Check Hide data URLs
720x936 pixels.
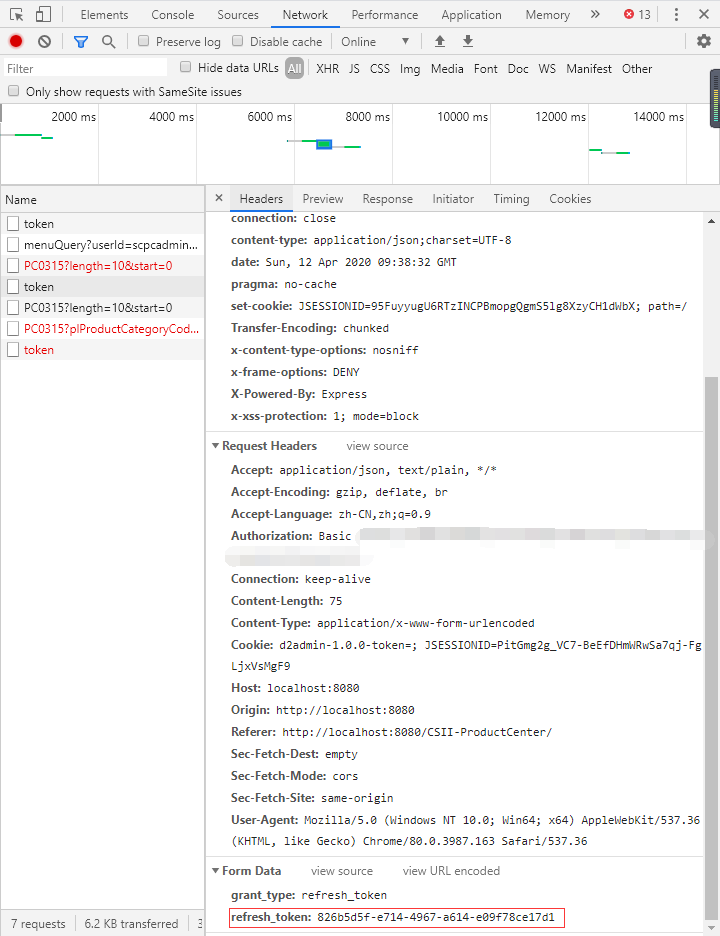[x=186, y=67]
